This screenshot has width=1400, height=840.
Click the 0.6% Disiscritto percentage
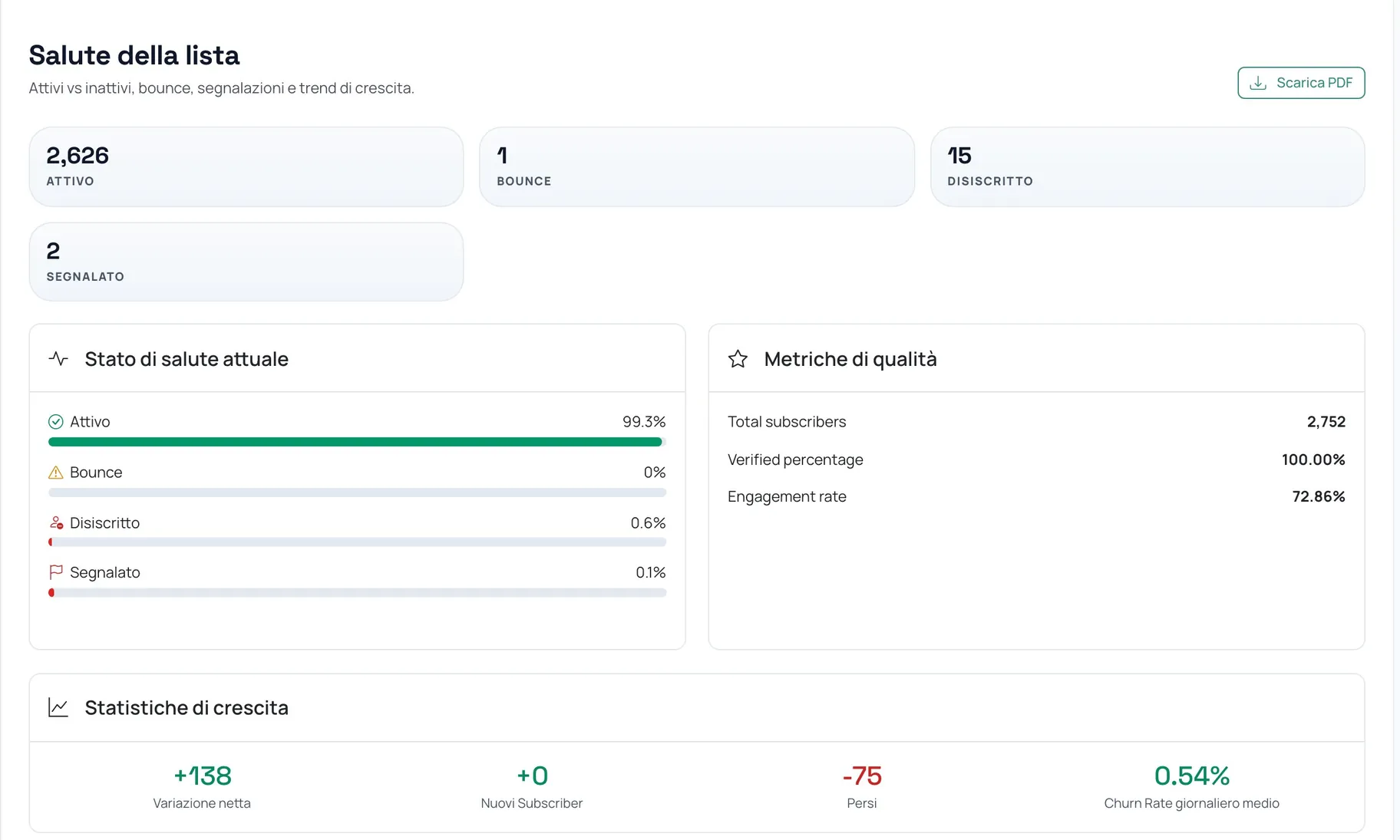648,522
